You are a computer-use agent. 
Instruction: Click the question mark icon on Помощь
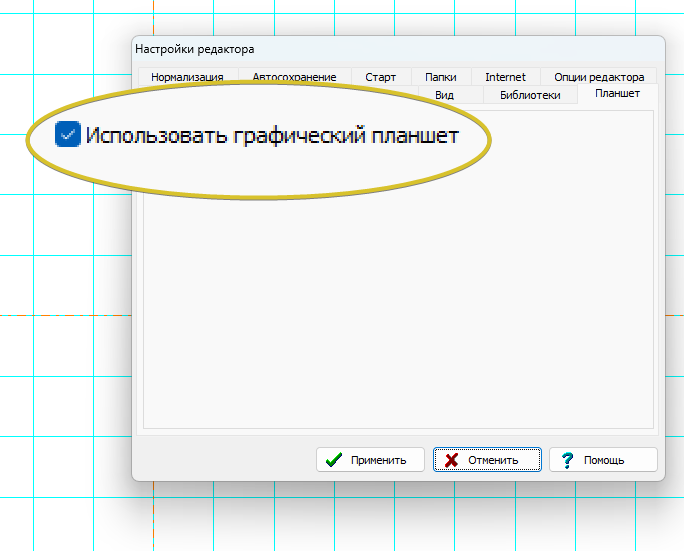coord(568,460)
